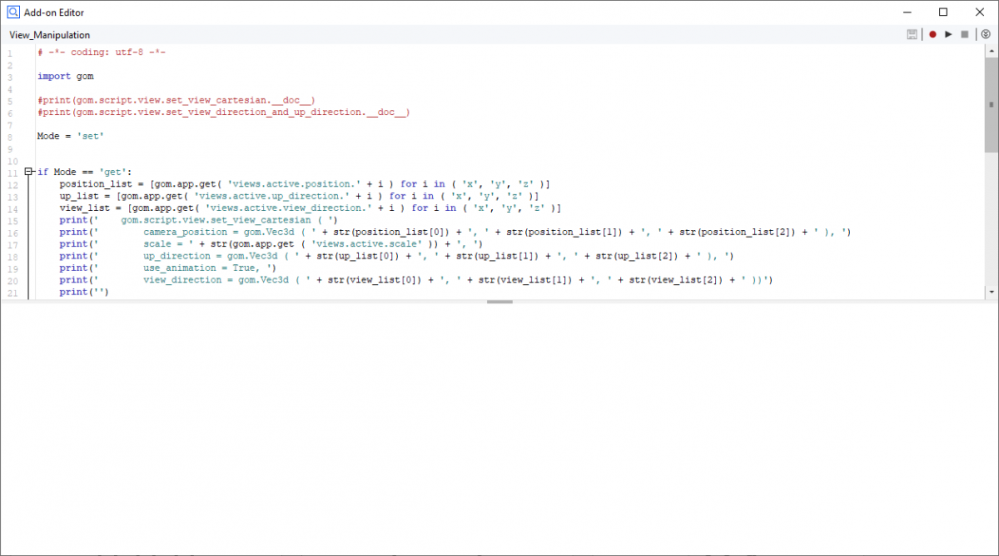Screen dimensions: 999x556
Task: Click the print line 'gom.script.view.set_view_cartesian ('
Action: click(x=199, y=220)
